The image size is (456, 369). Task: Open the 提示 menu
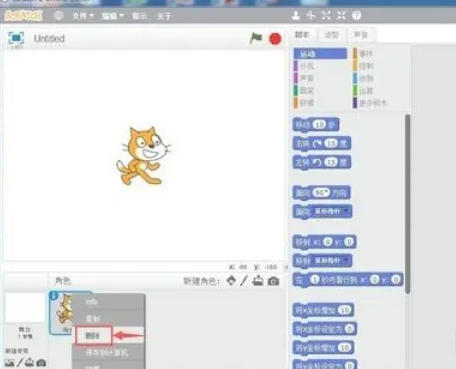[x=139, y=16]
